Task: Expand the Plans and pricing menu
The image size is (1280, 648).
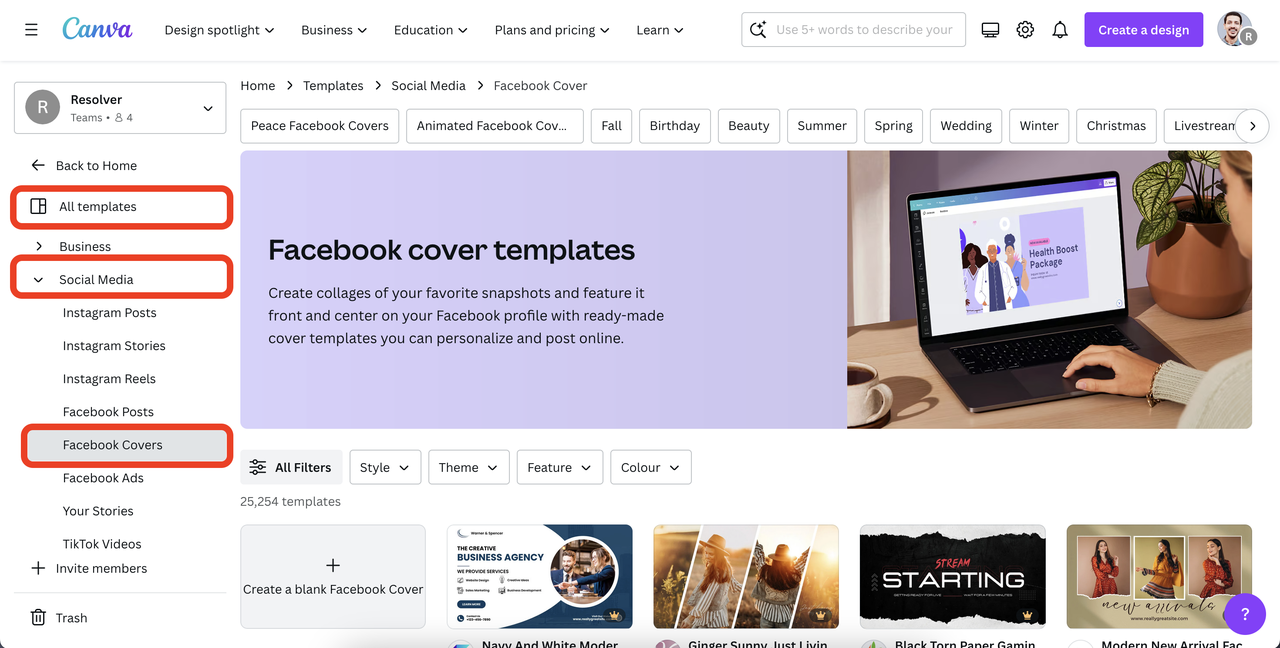Action: [552, 30]
